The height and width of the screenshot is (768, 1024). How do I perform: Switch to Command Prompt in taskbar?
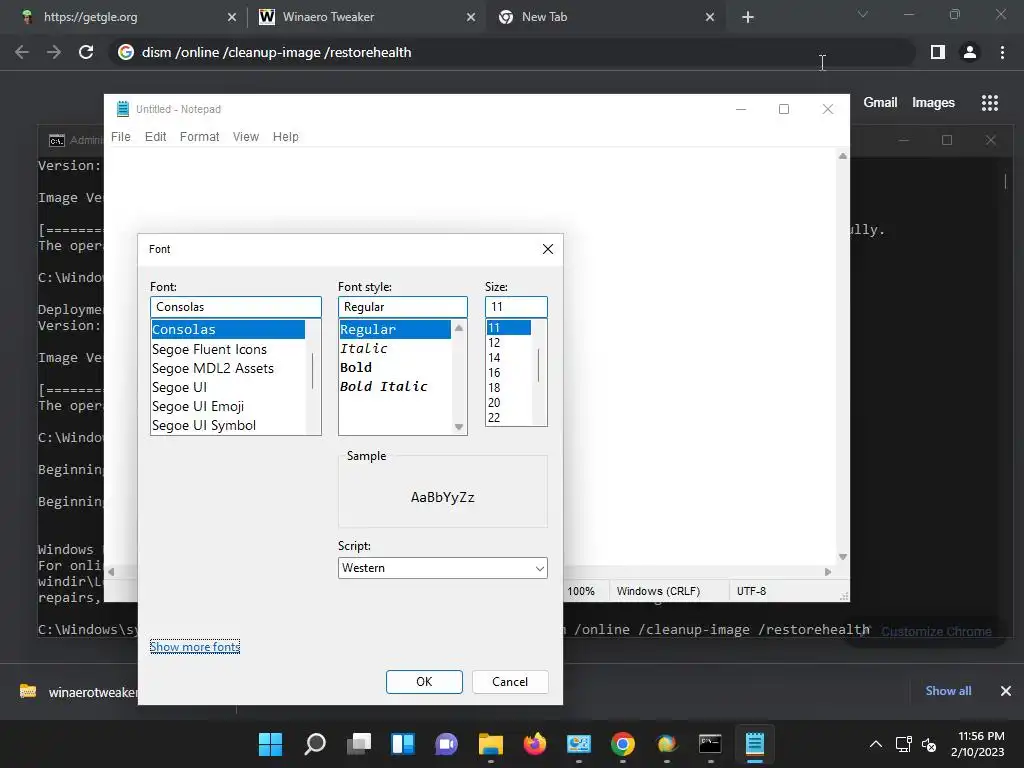pyautogui.click(x=710, y=744)
